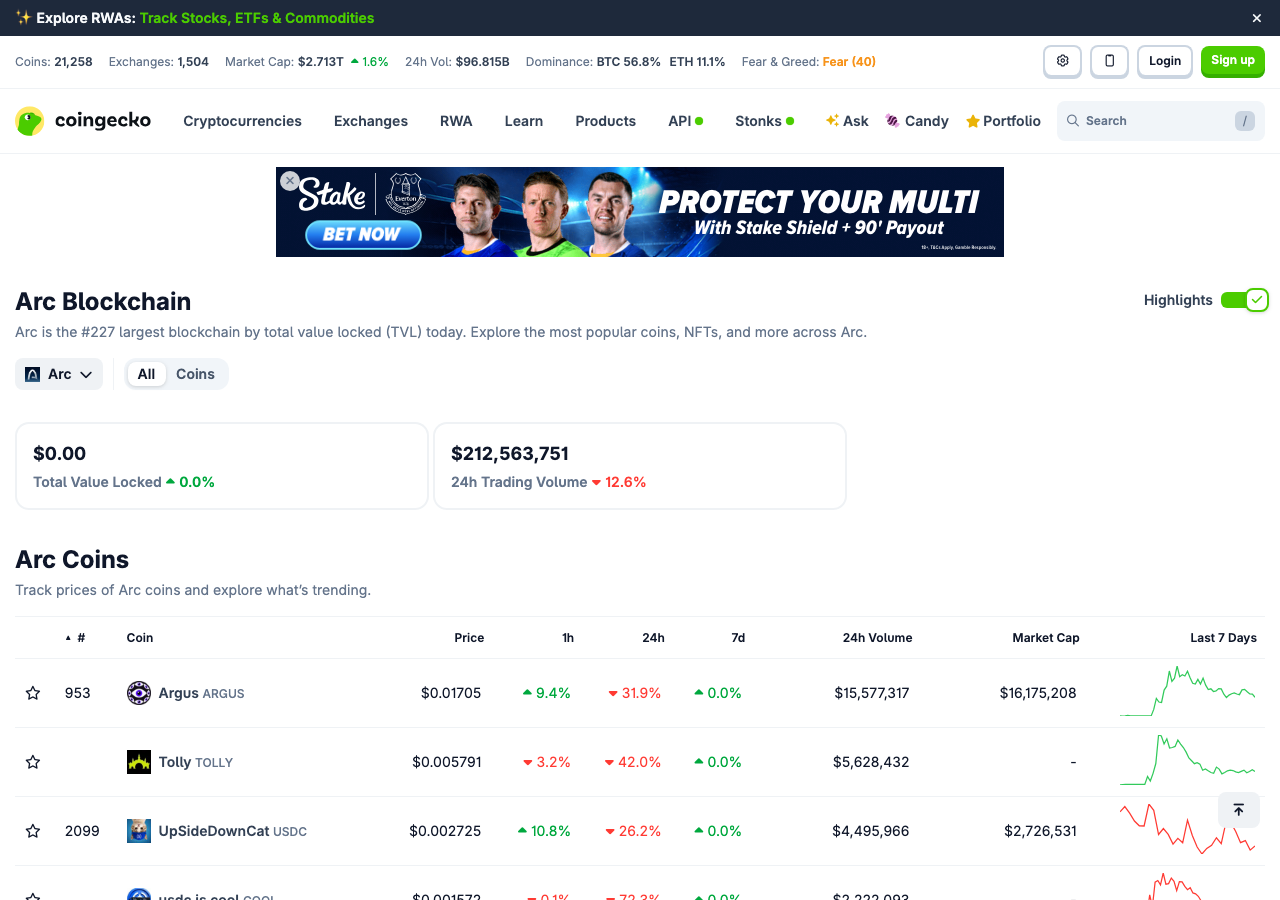Open Argus seven-day sparkline chart
The image size is (1280, 900).
click(x=1188, y=692)
